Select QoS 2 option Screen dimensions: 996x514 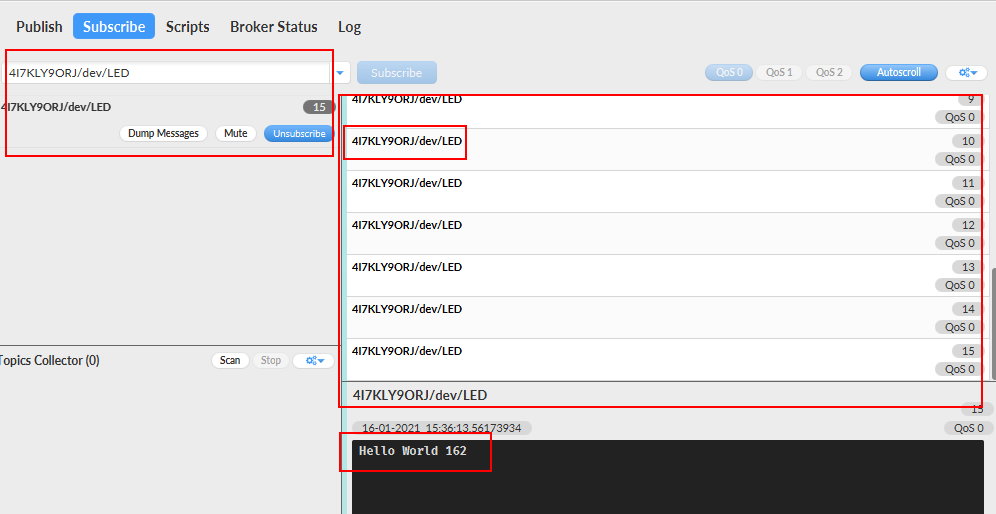click(x=829, y=73)
